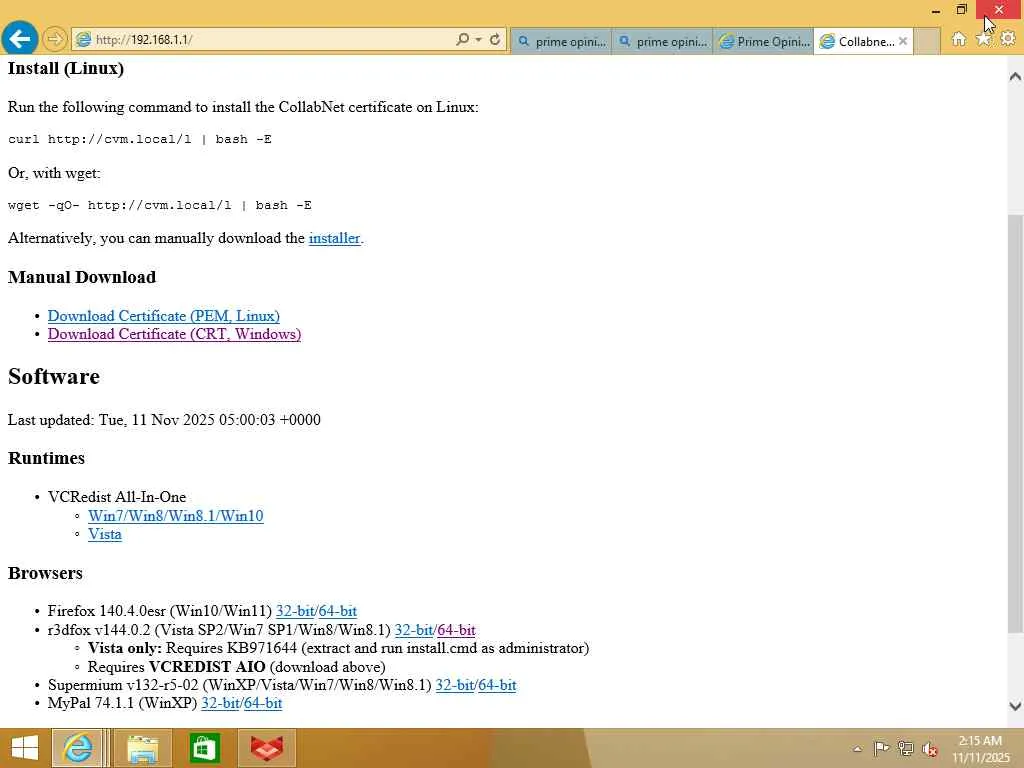
Task: Click the network tray icon
Action: [905, 748]
